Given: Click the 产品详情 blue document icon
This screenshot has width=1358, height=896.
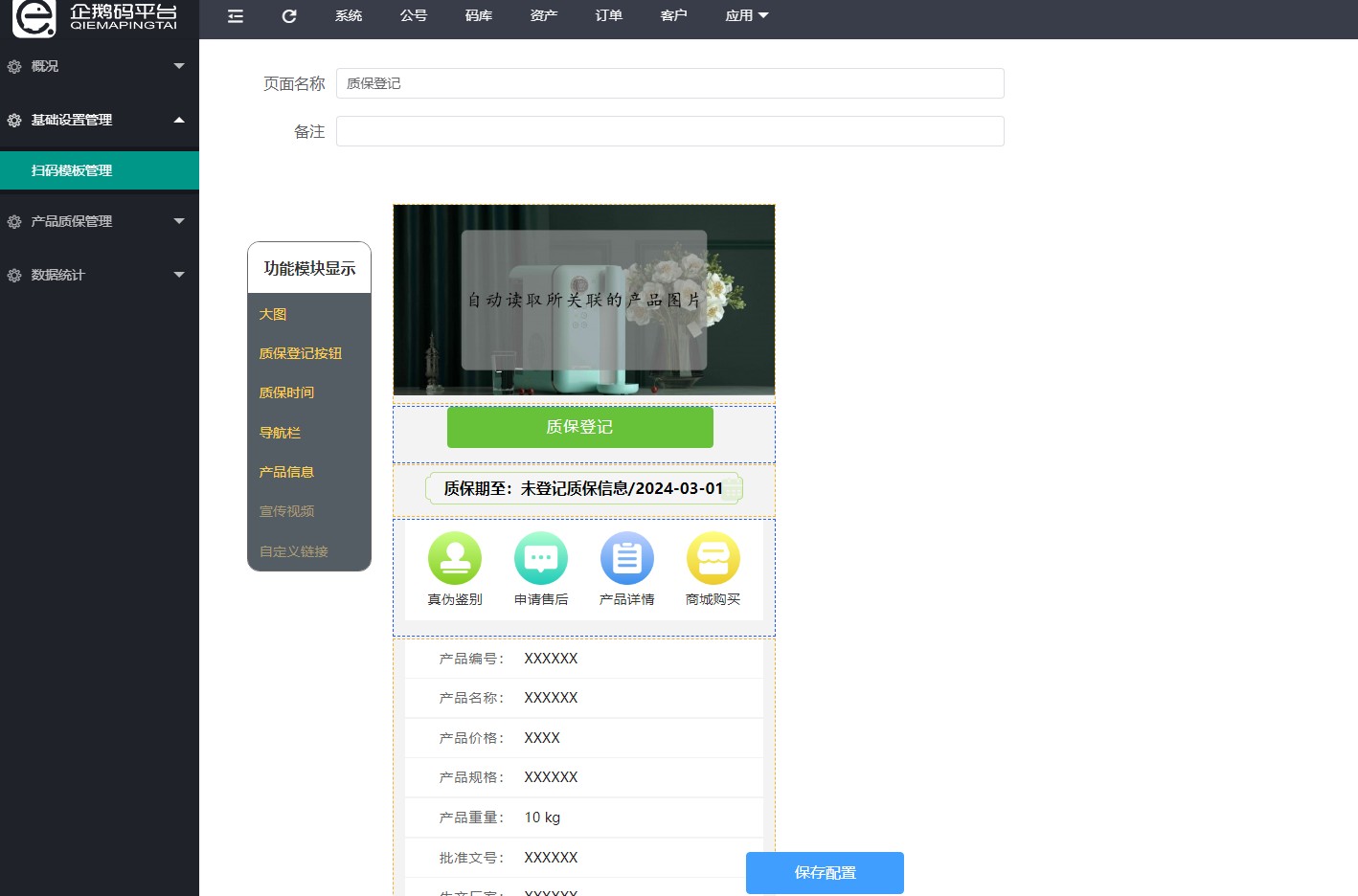Looking at the screenshot, I should [627, 558].
